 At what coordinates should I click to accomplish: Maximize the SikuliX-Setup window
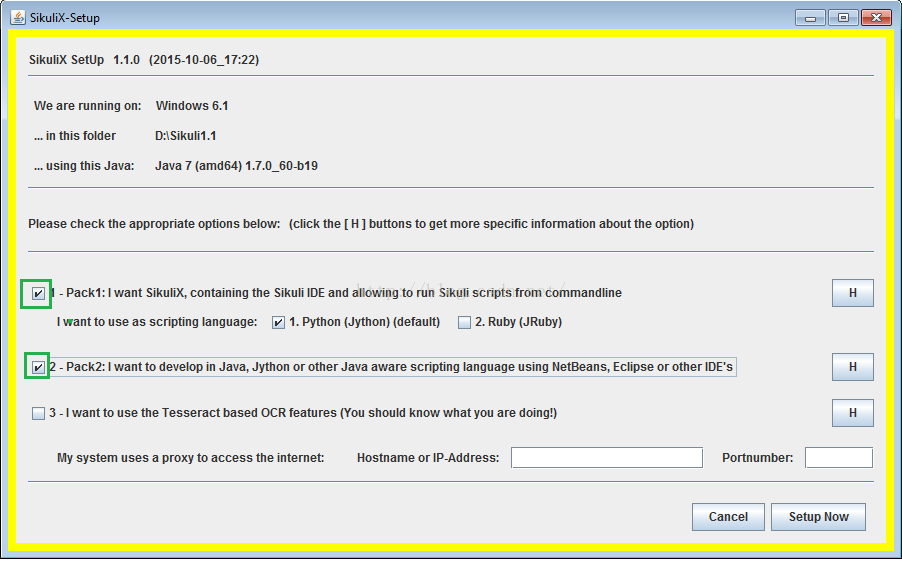coord(843,18)
